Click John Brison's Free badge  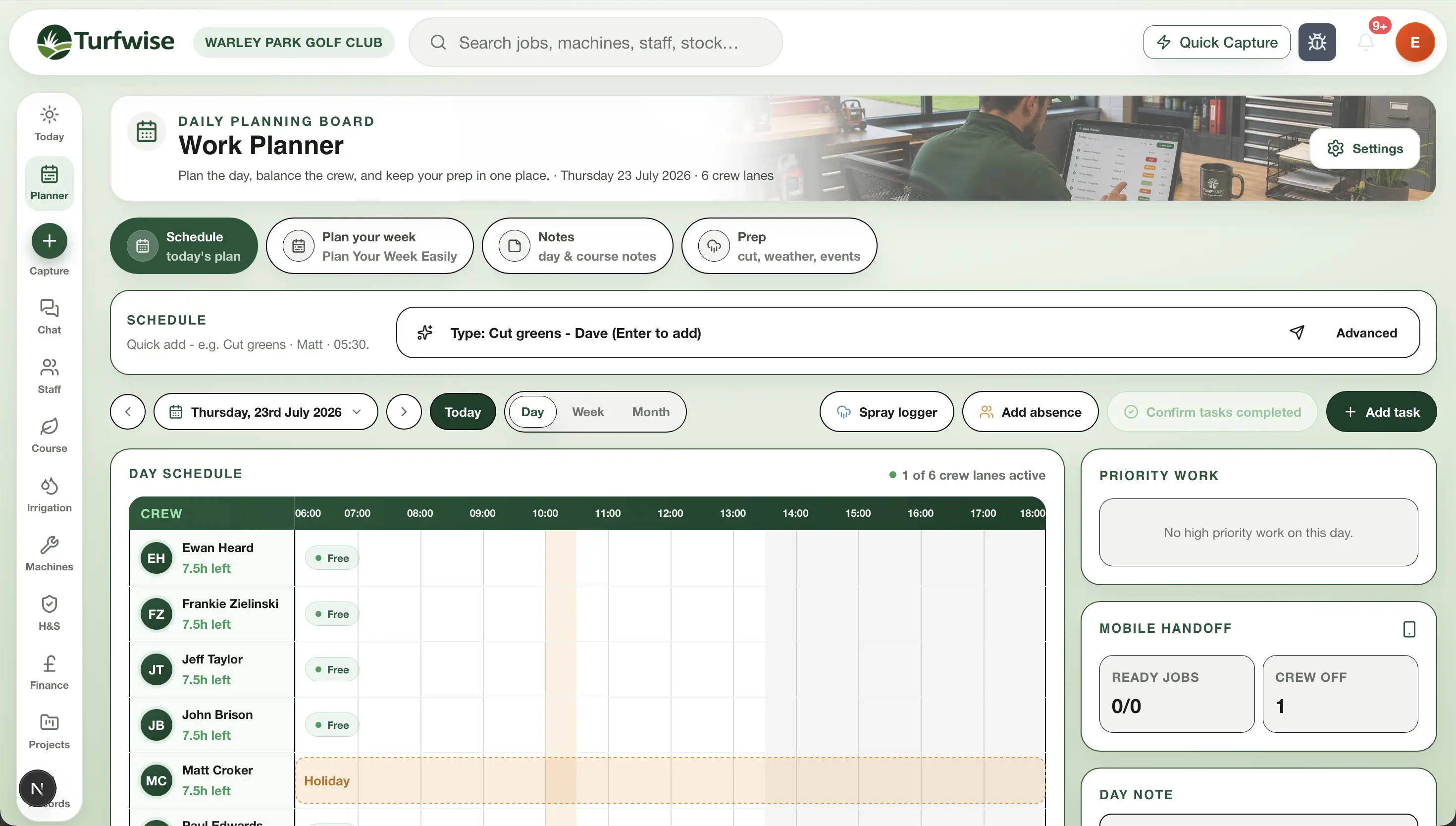click(x=332, y=725)
